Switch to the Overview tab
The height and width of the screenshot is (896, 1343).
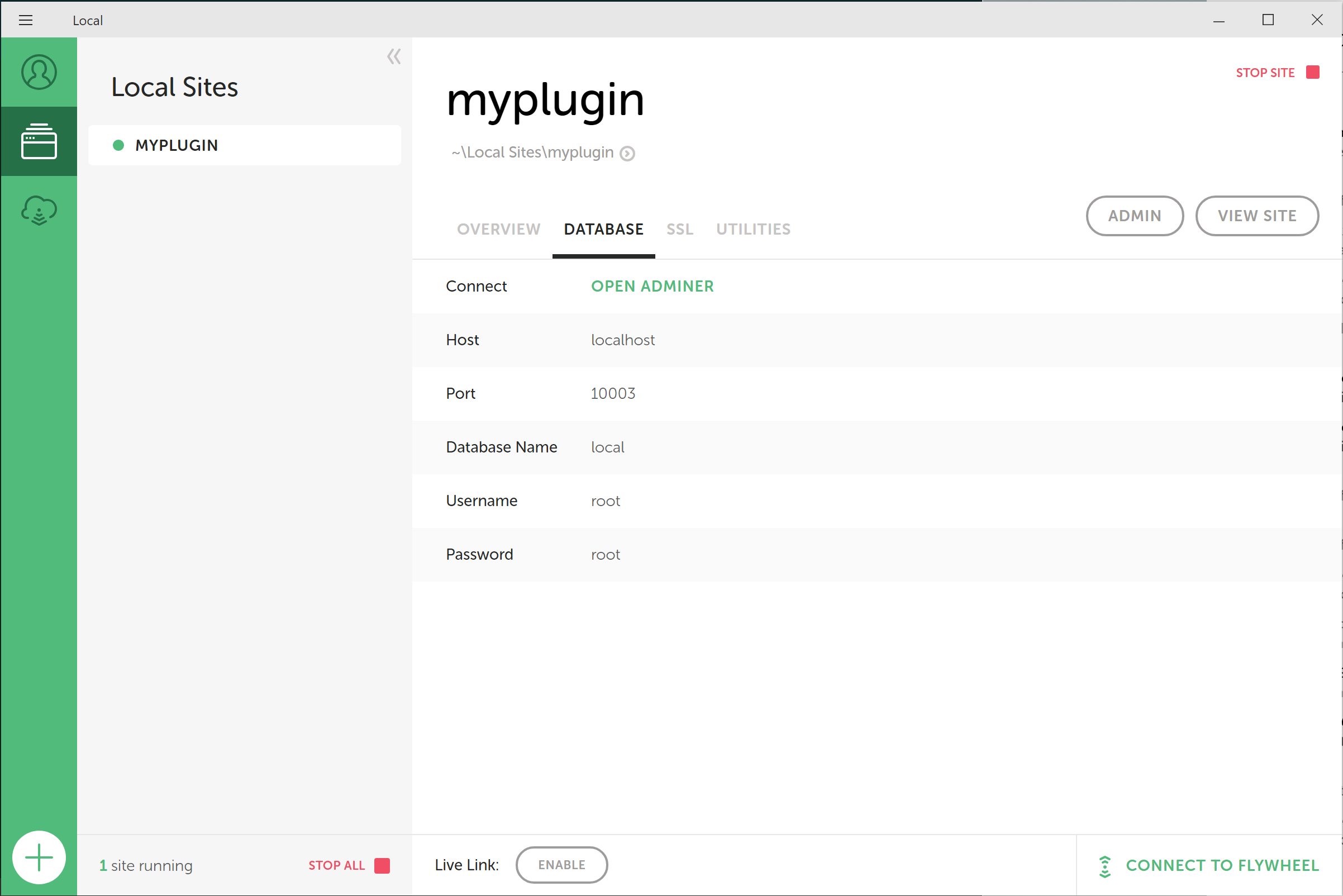pos(498,229)
